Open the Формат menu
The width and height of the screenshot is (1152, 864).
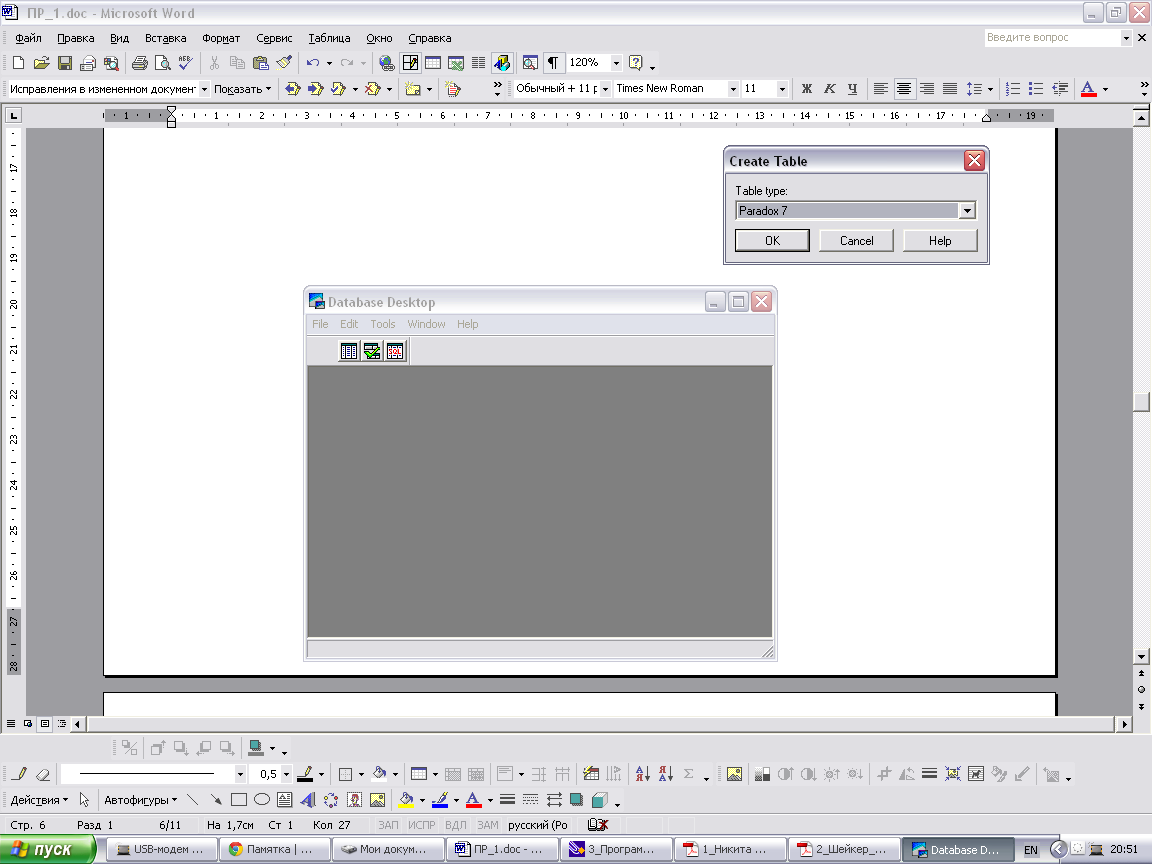(221, 38)
